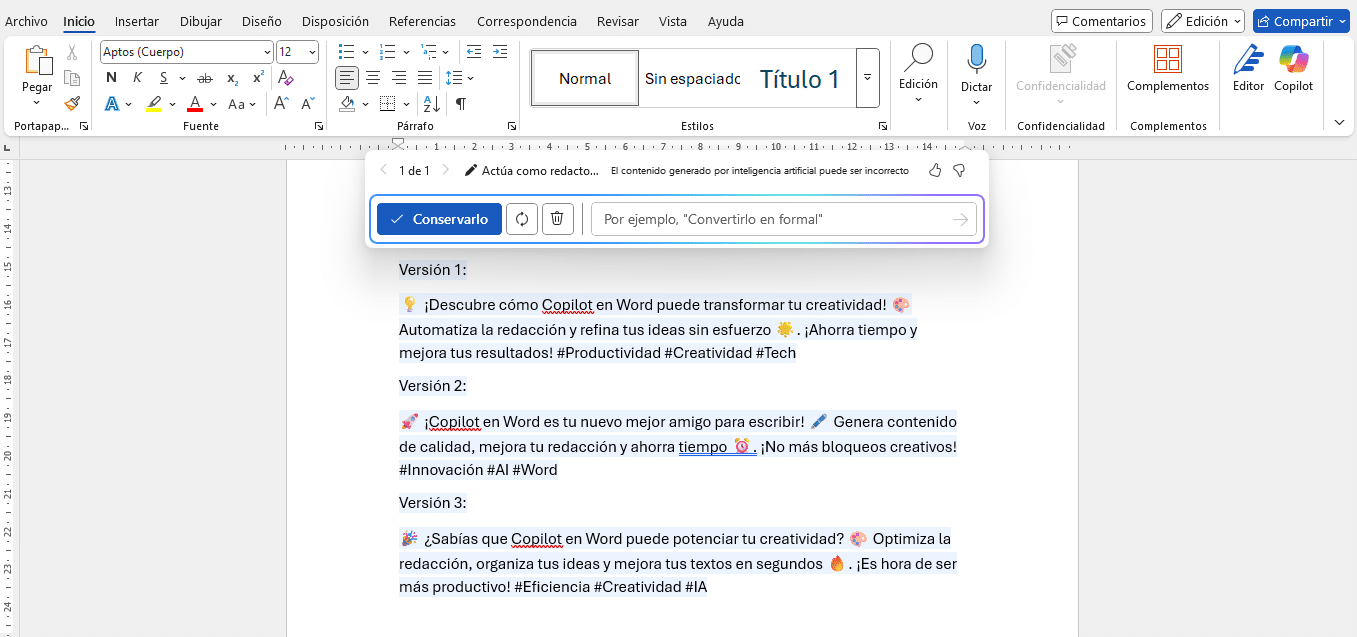Open the Editor pen icon
1357x637 pixels.
[1248, 60]
